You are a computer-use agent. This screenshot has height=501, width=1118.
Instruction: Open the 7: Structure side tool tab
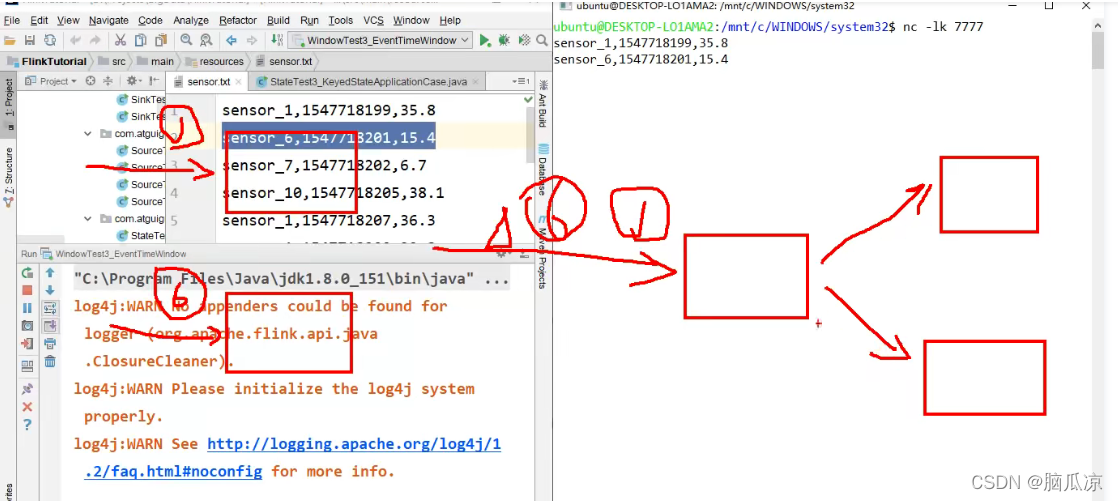click(9, 176)
